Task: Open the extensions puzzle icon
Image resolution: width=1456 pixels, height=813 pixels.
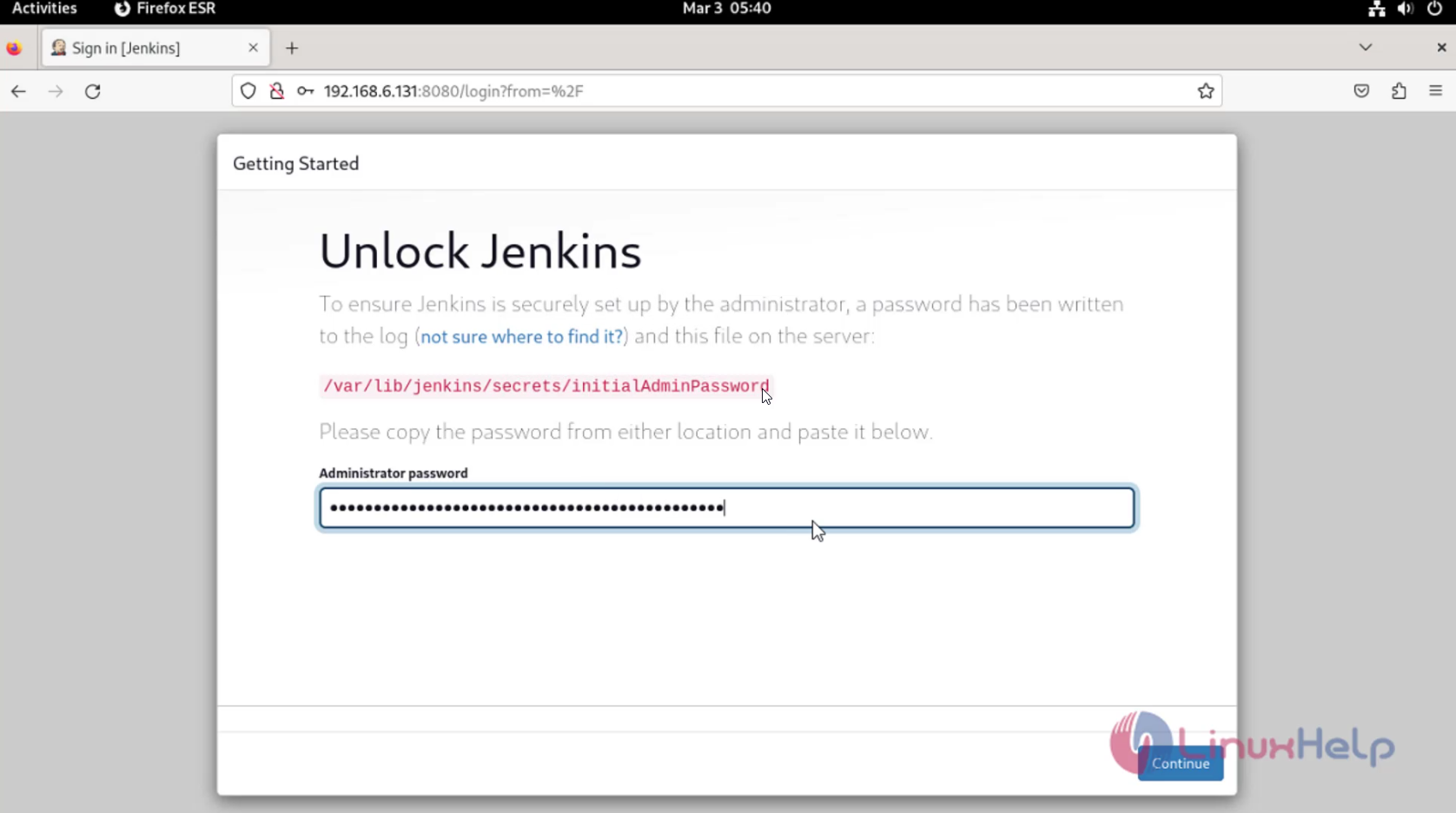Action: pos(1399,91)
